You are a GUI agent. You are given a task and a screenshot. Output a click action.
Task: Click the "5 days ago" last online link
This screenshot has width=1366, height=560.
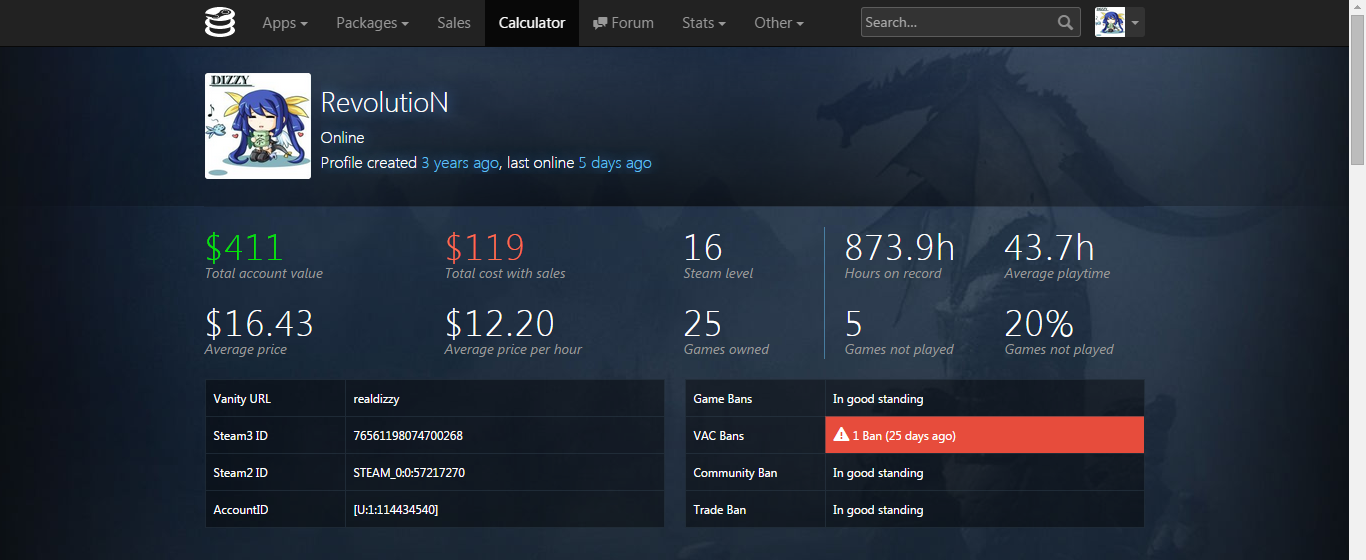[615, 162]
